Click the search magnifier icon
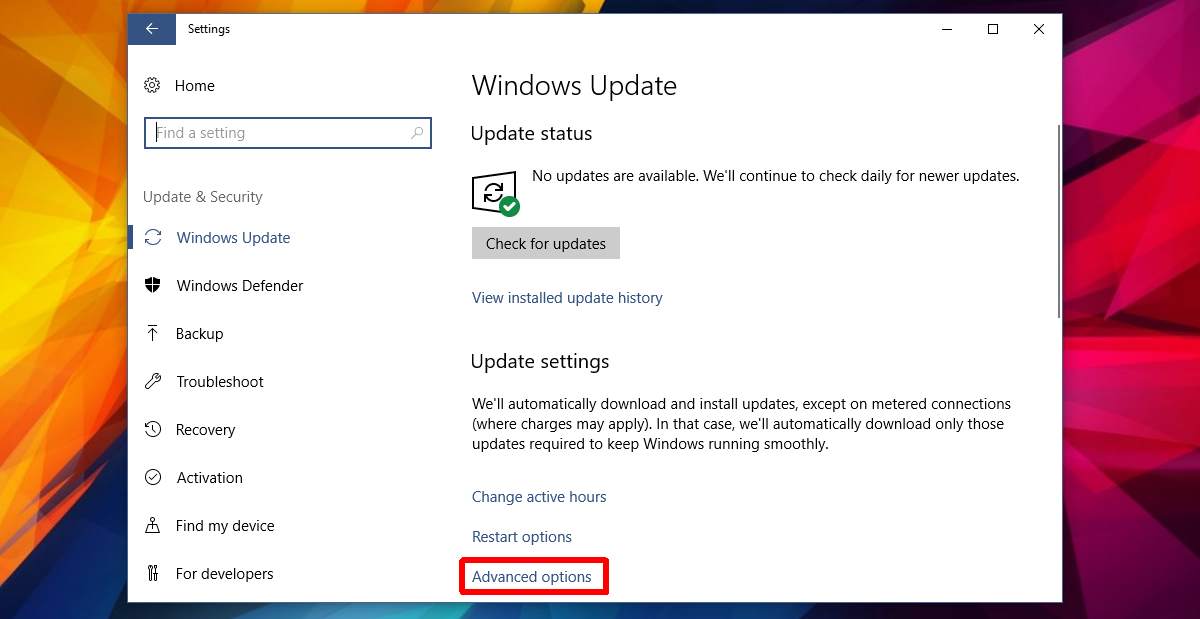Viewport: 1200px width, 619px height. coord(417,133)
